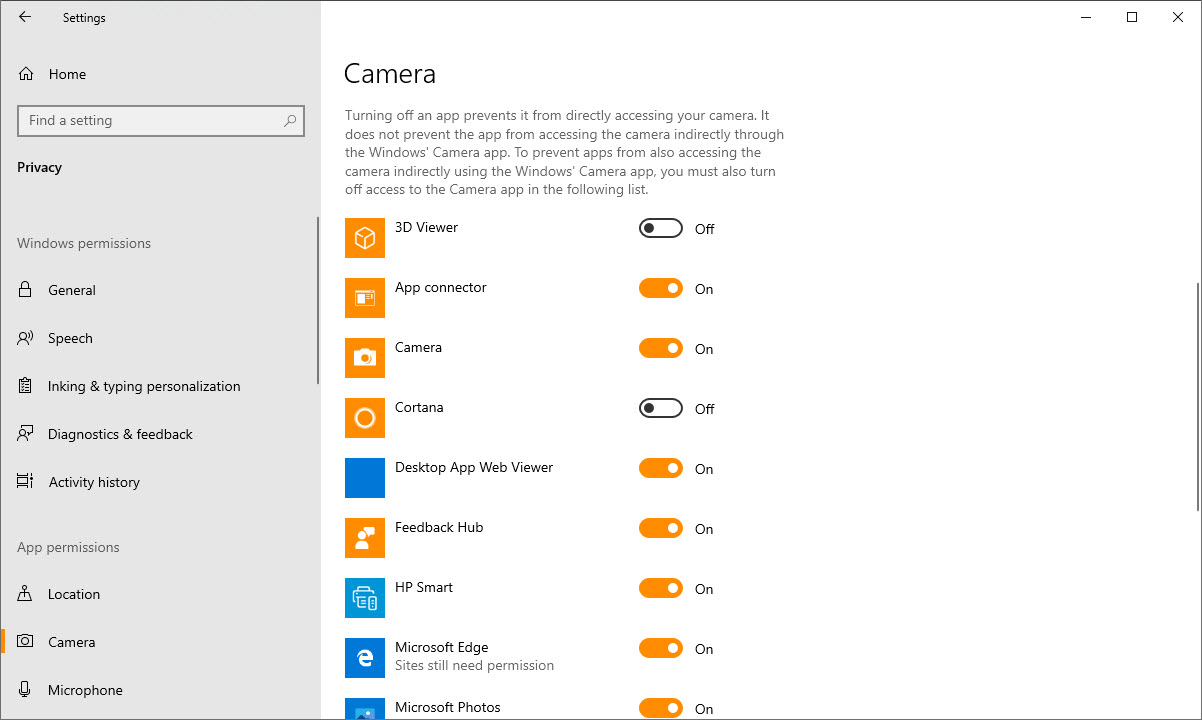Viewport: 1202px width, 720px height.
Task: Click the General lock icon
Action: point(26,290)
